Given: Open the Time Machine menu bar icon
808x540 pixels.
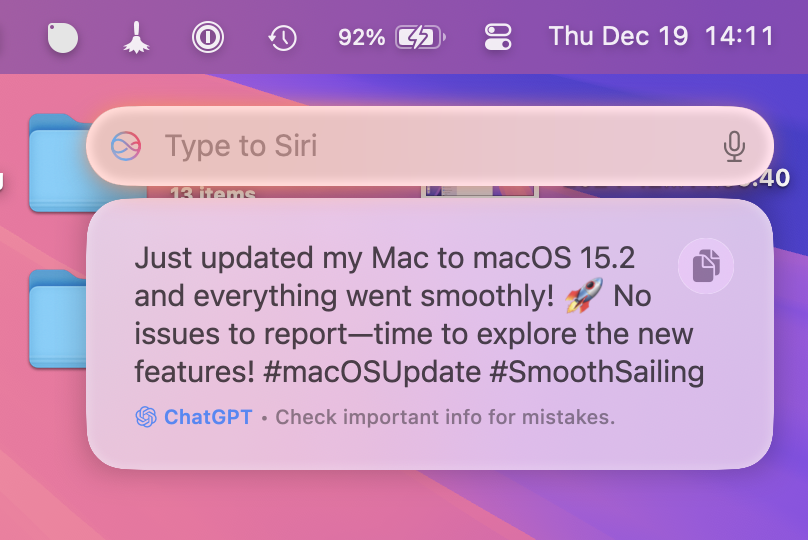Looking at the screenshot, I should pos(282,38).
